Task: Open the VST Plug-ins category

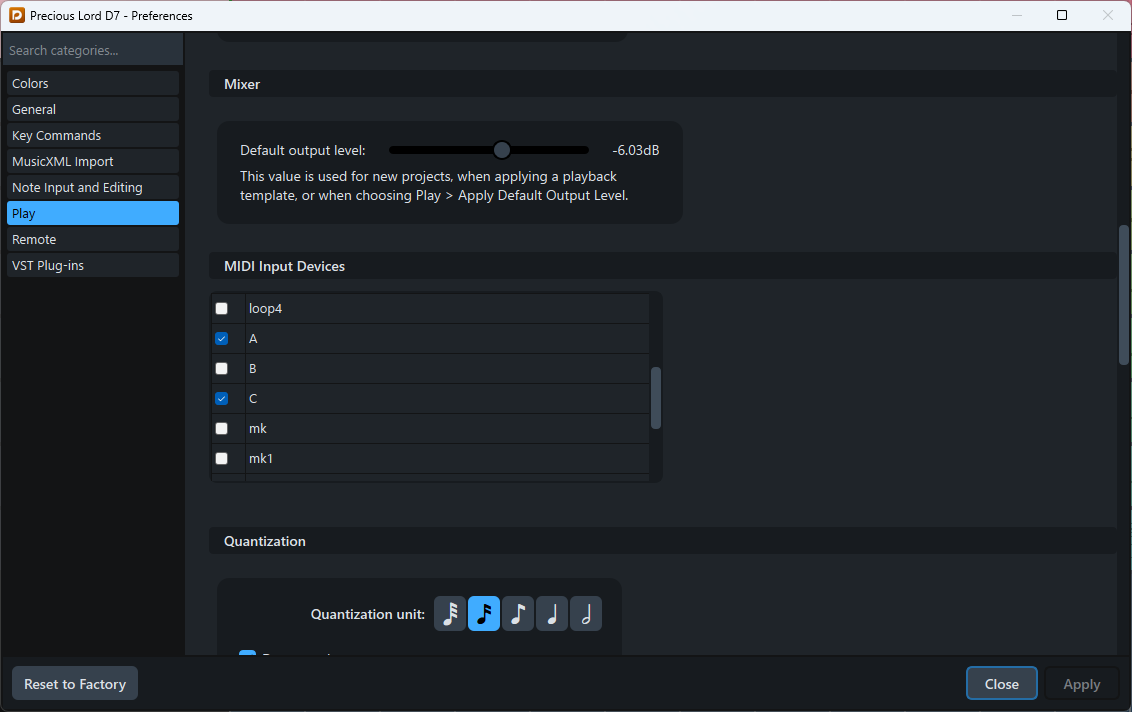Action: point(92,265)
